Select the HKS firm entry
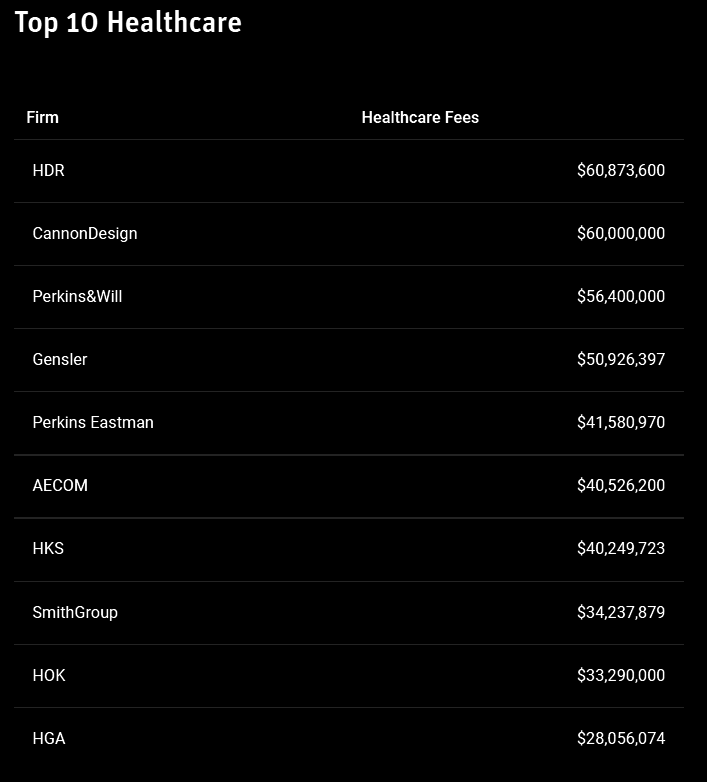 coord(48,548)
